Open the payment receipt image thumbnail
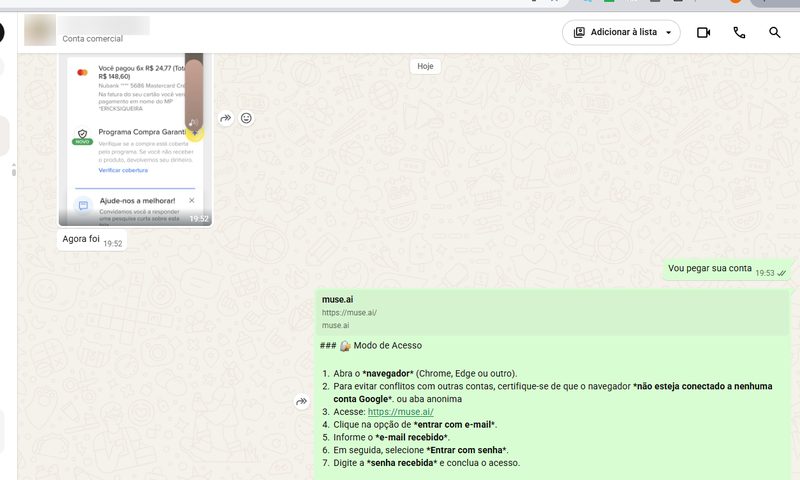This screenshot has width=800, height=480. (x=135, y=139)
